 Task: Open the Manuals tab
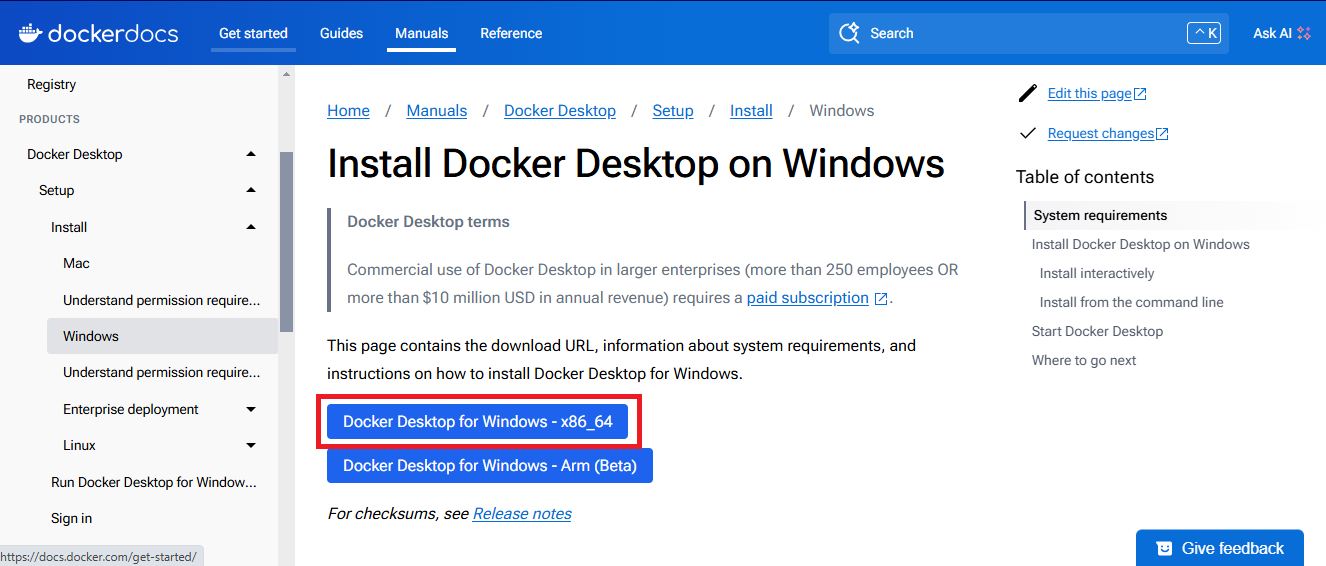[x=421, y=33]
